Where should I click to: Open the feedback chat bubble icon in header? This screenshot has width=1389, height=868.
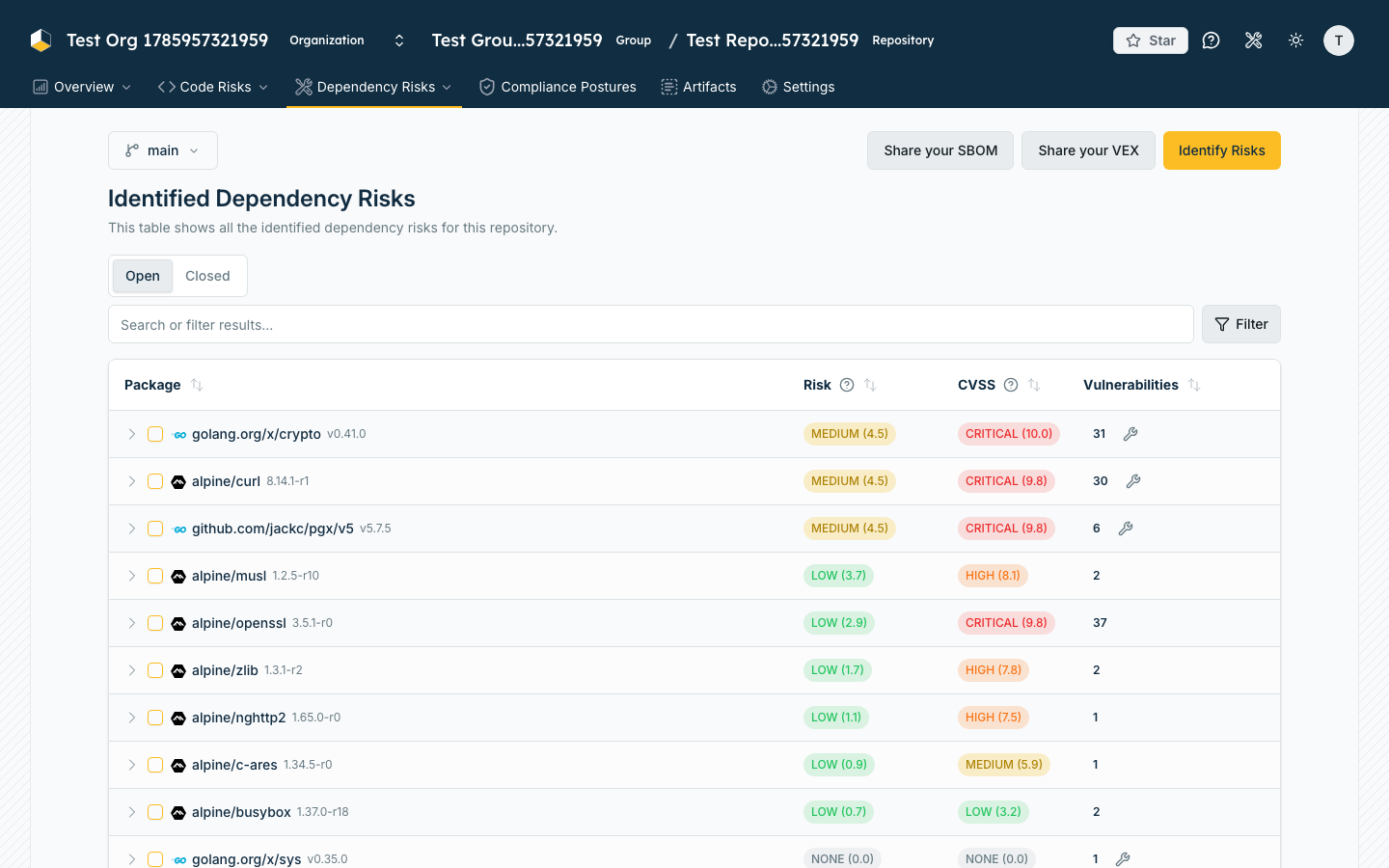pos(1212,41)
